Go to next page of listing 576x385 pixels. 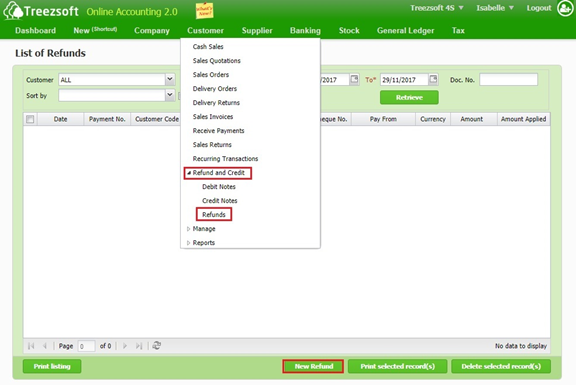125,346
